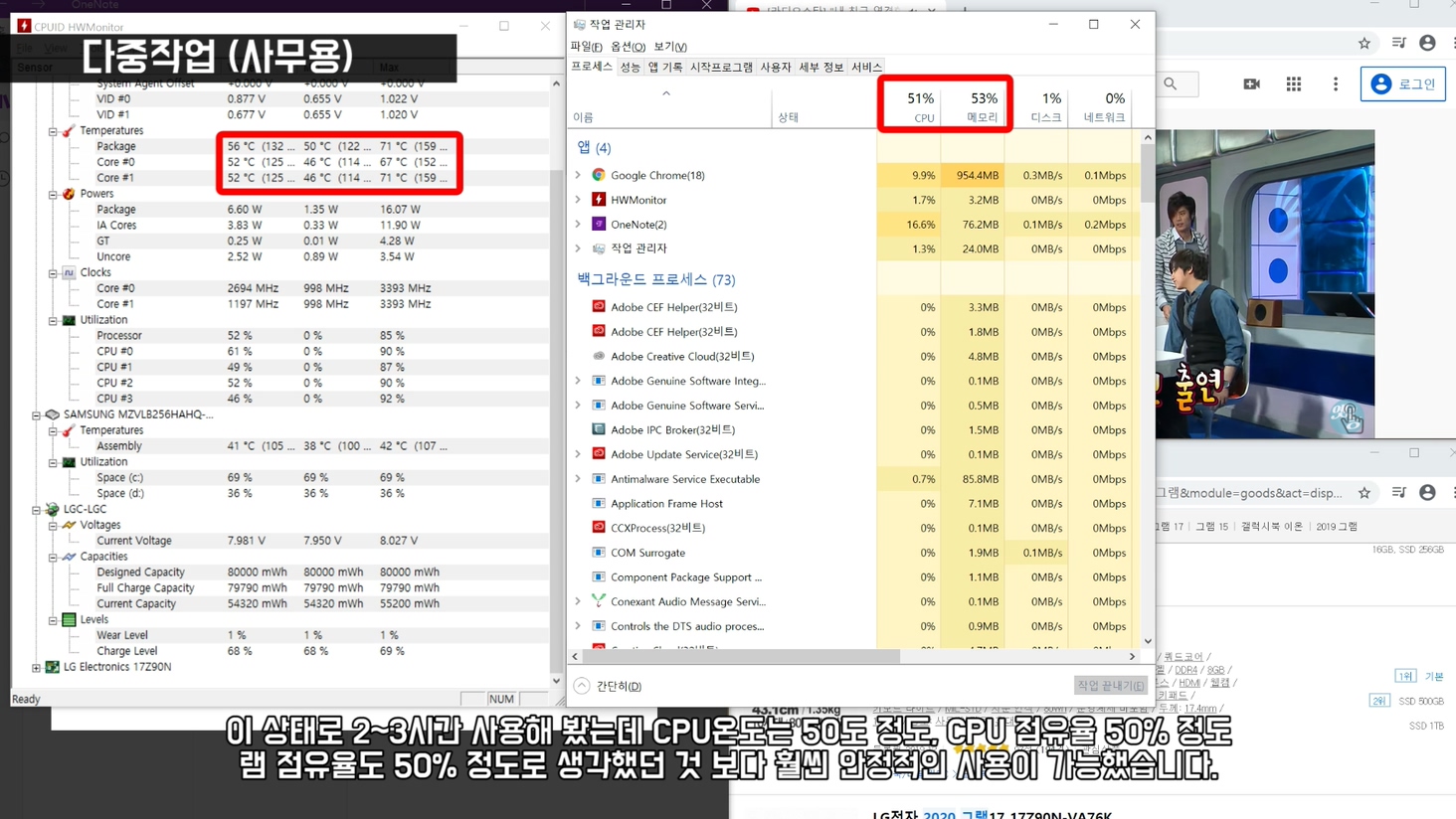Click the 작업 끝내기 button
This screenshot has width=1456, height=819.
click(1110, 686)
